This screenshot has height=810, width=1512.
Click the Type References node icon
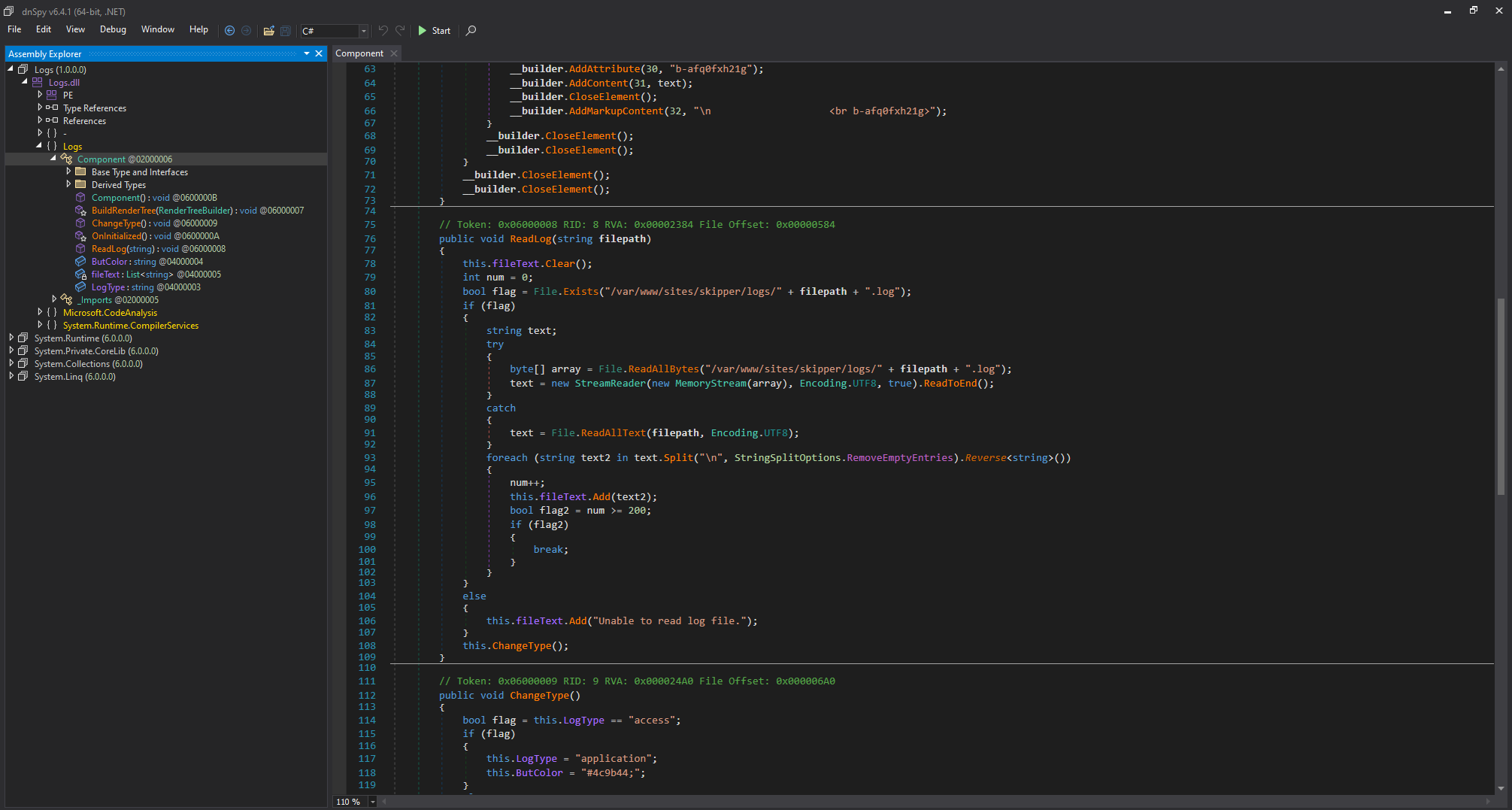coord(52,108)
